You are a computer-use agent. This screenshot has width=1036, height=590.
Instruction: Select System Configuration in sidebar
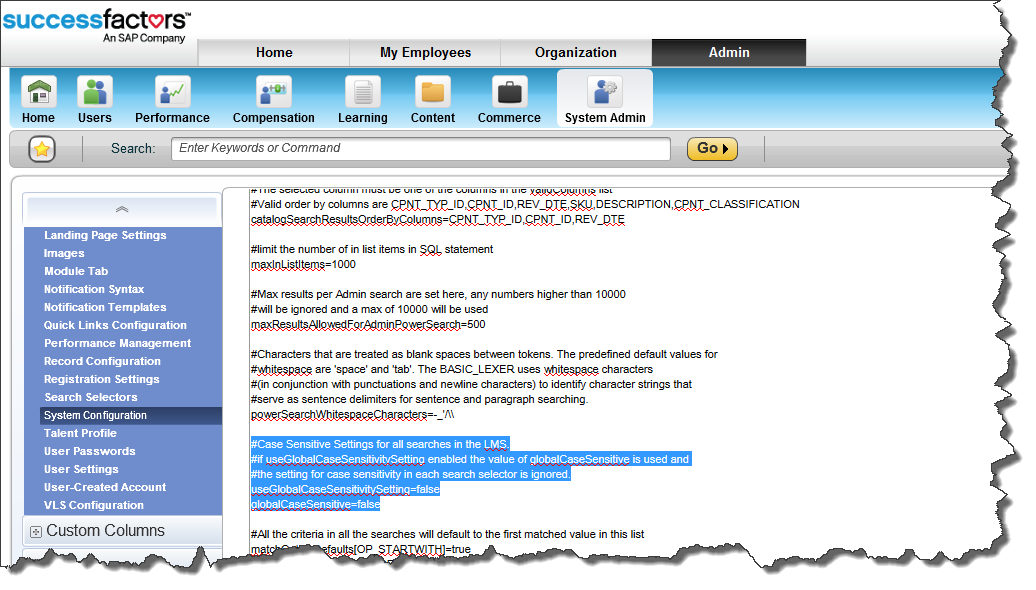131,416
